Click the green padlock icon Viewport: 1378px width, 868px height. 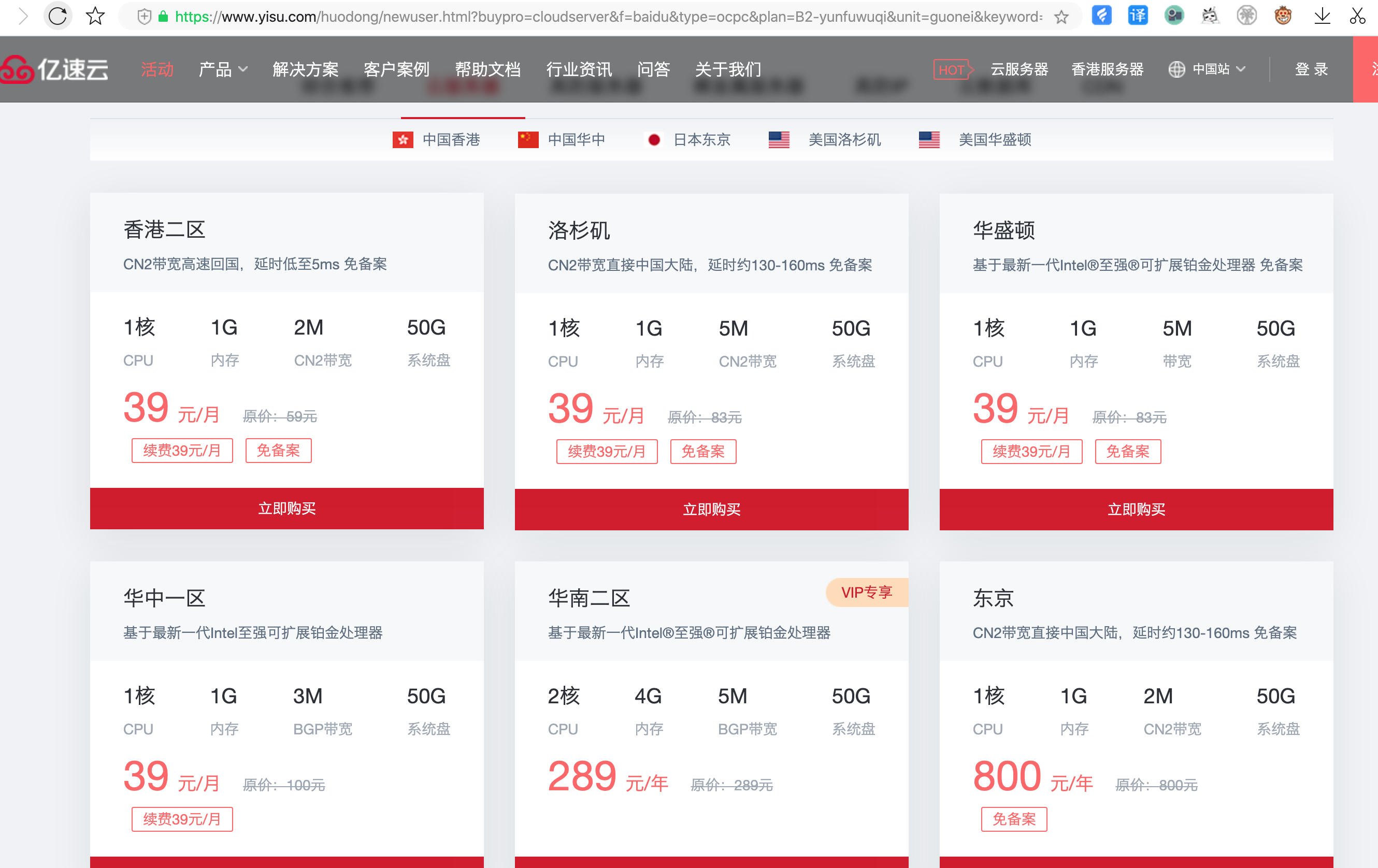point(163,17)
